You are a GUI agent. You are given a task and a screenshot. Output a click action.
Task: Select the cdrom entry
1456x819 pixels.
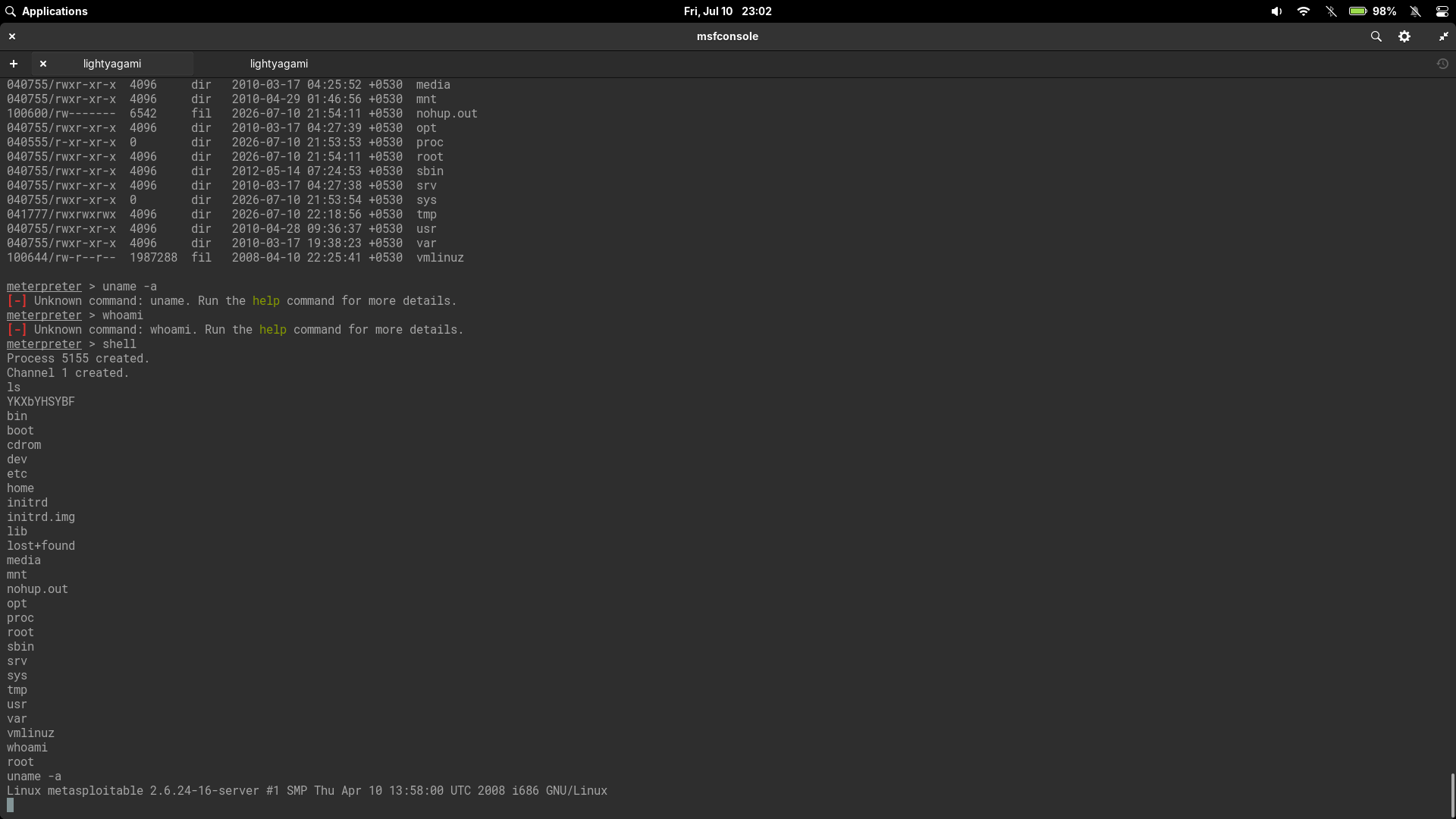pos(24,445)
